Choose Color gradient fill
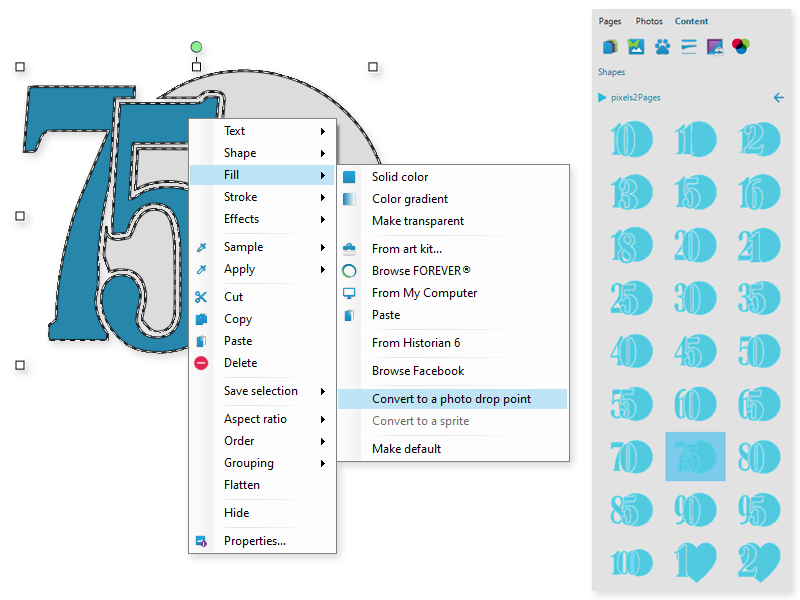 (x=453, y=199)
